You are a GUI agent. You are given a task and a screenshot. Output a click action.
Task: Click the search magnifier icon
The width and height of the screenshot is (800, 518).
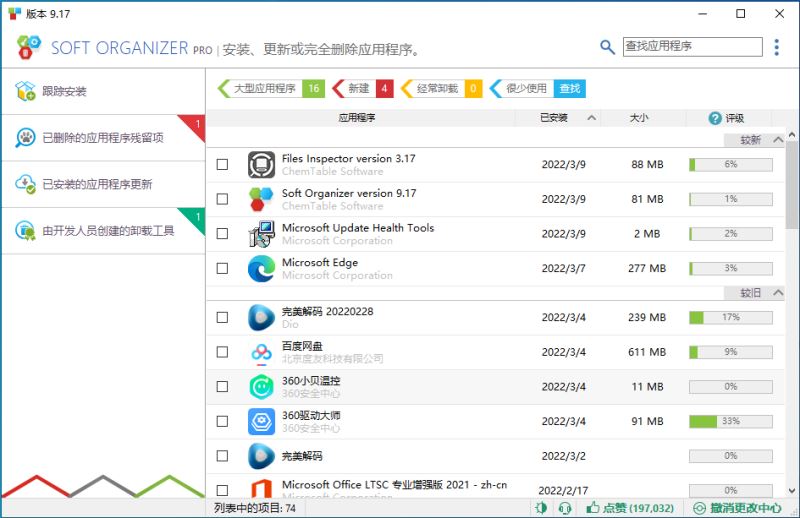607,47
